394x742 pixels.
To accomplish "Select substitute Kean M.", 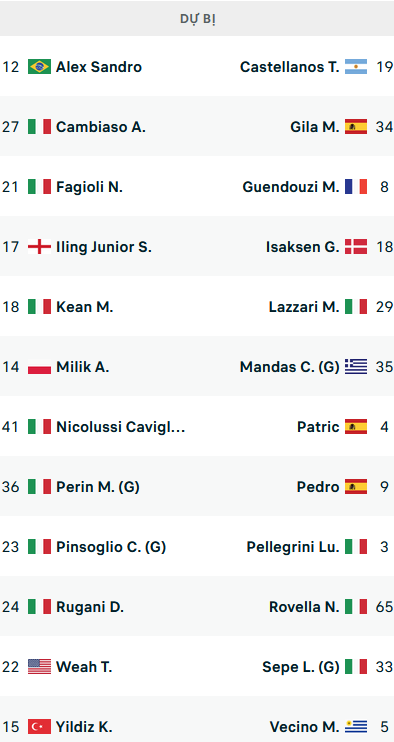I will tap(85, 307).
